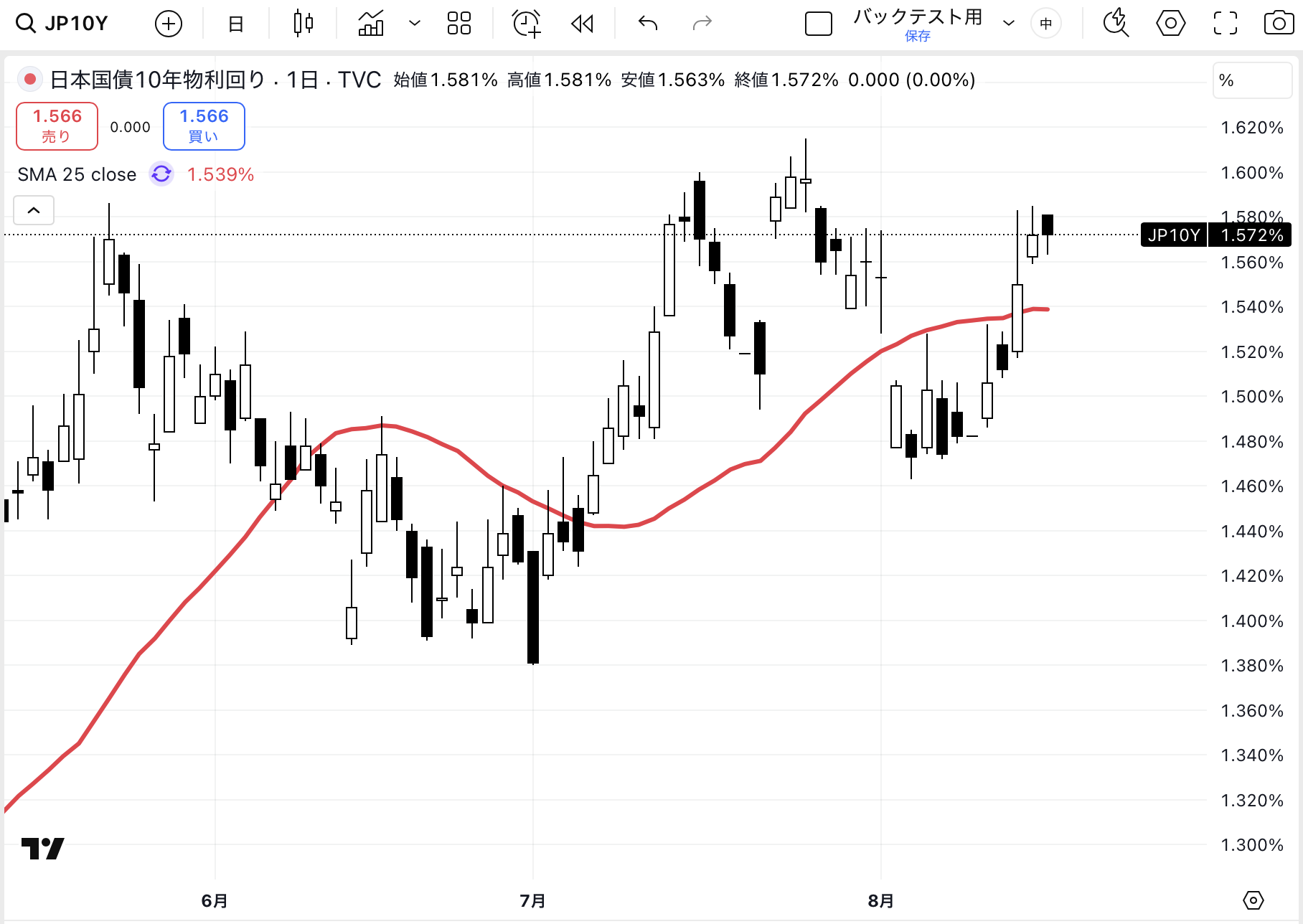Click the SMA value 1.539%
Screen dimensions: 1303x924
pos(220,174)
